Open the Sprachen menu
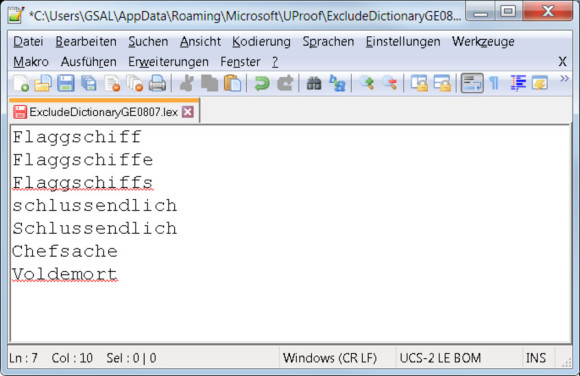The width and height of the screenshot is (580, 376). coord(328,41)
